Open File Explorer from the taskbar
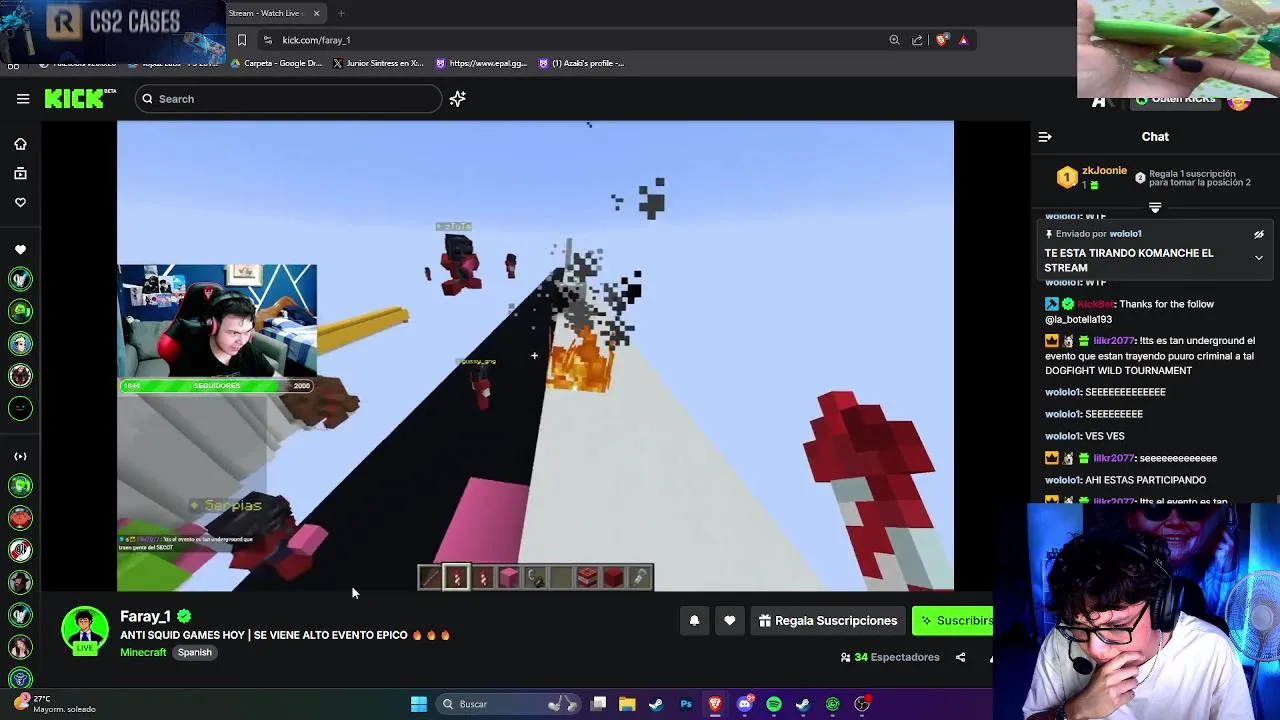 (x=627, y=704)
